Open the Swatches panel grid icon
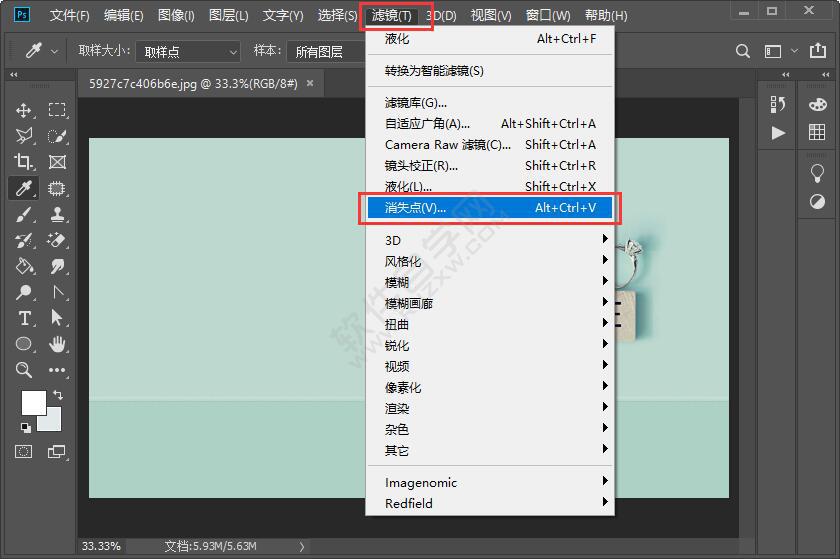This screenshot has width=840, height=559. point(818,132)
